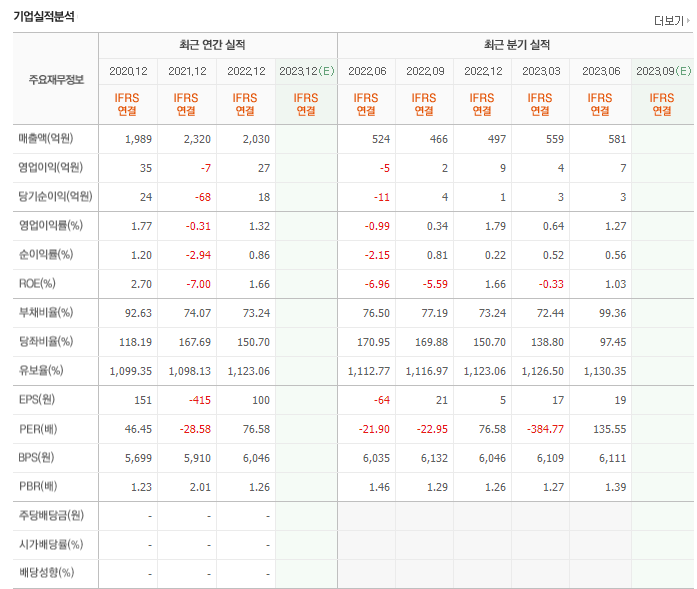697x589 pixels.
Task: Select the 167.69 quick ratio value
Action: pos(195,342)
